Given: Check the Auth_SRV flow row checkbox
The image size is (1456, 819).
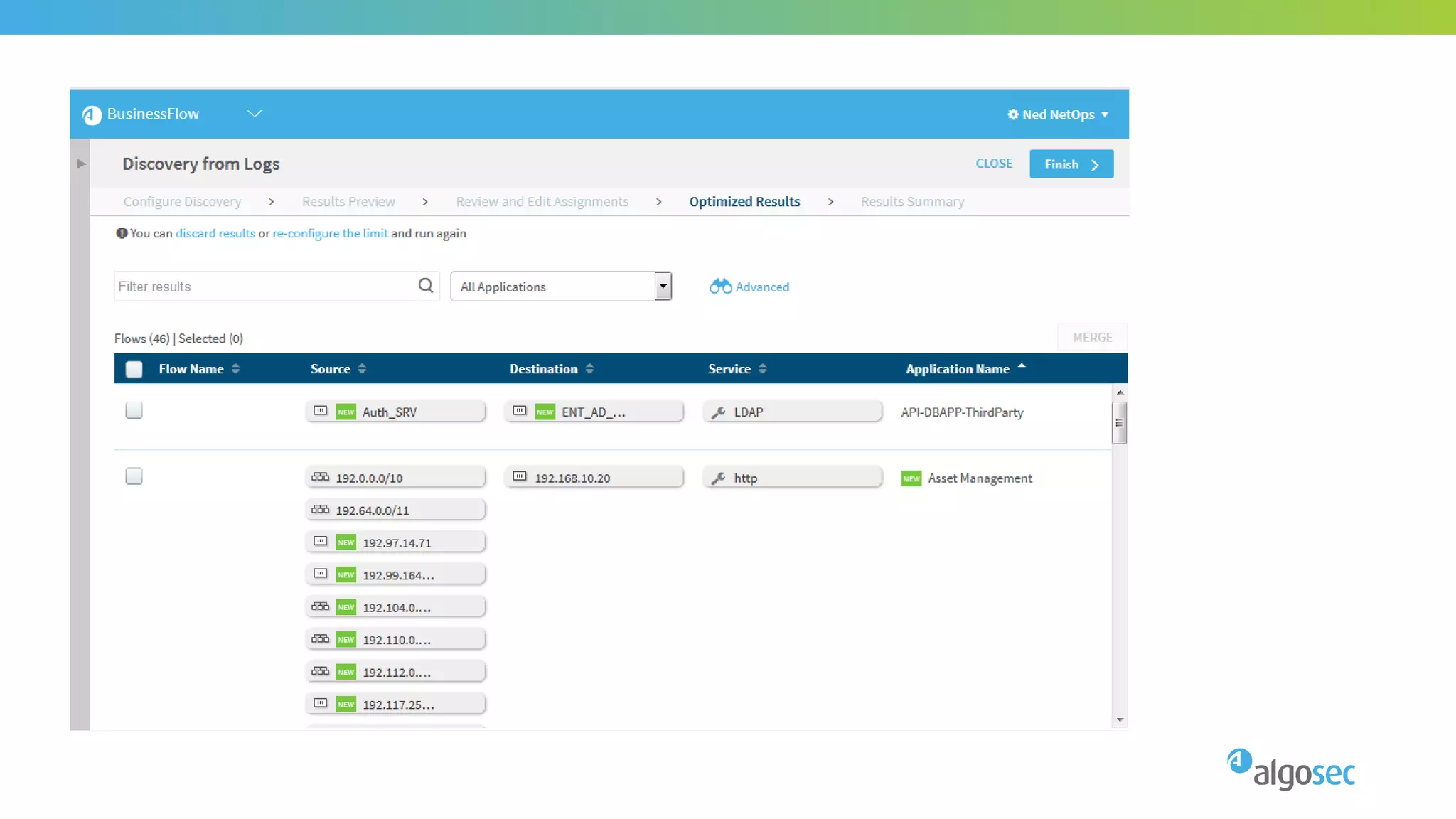Looking at the screenshot, I should (134, 410).
